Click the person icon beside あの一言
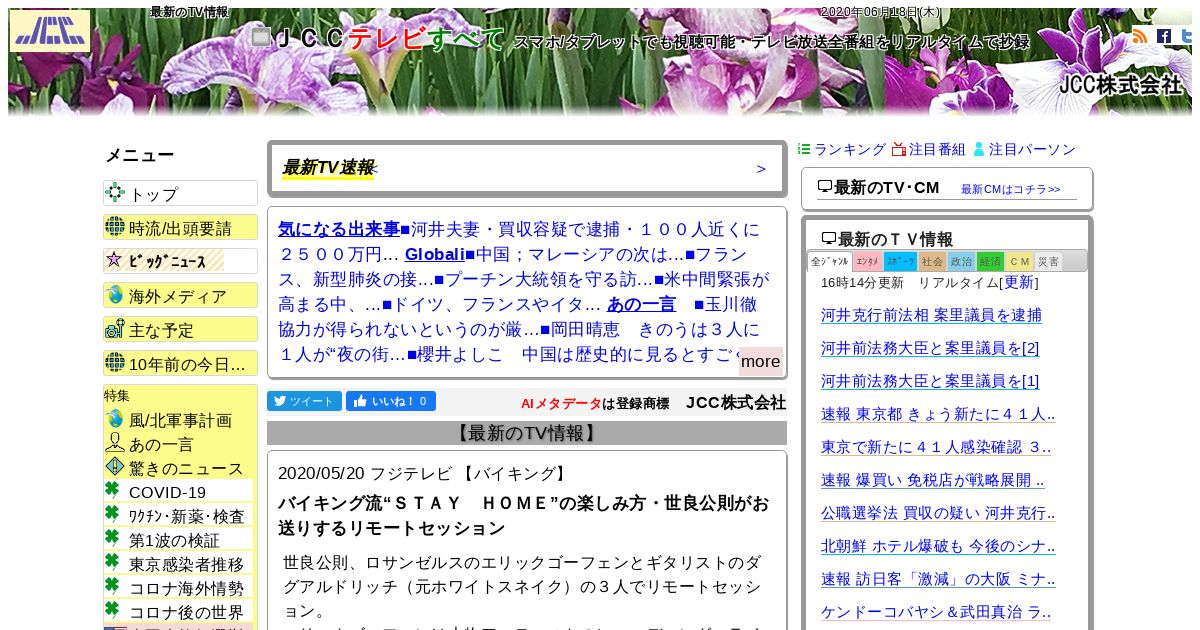Viewport: 1200px width, 630px height. (x=115, y=443)
